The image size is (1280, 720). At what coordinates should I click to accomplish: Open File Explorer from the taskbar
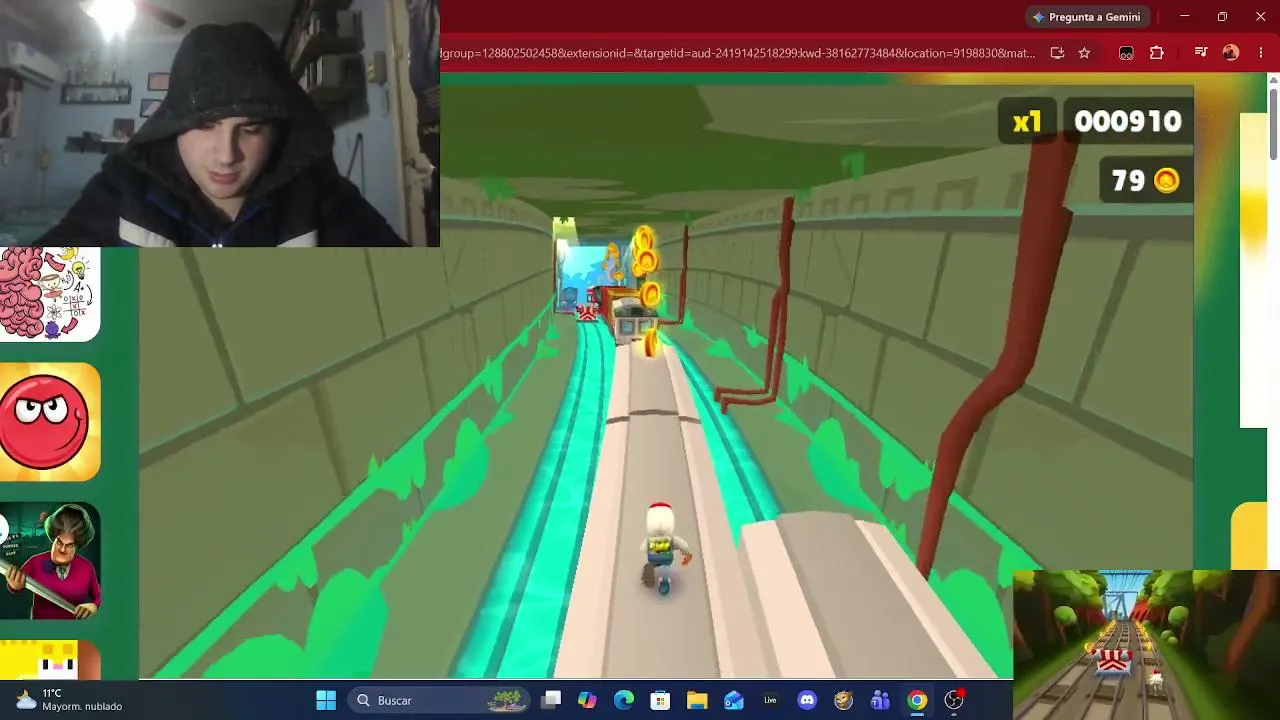tap(697, 700)
